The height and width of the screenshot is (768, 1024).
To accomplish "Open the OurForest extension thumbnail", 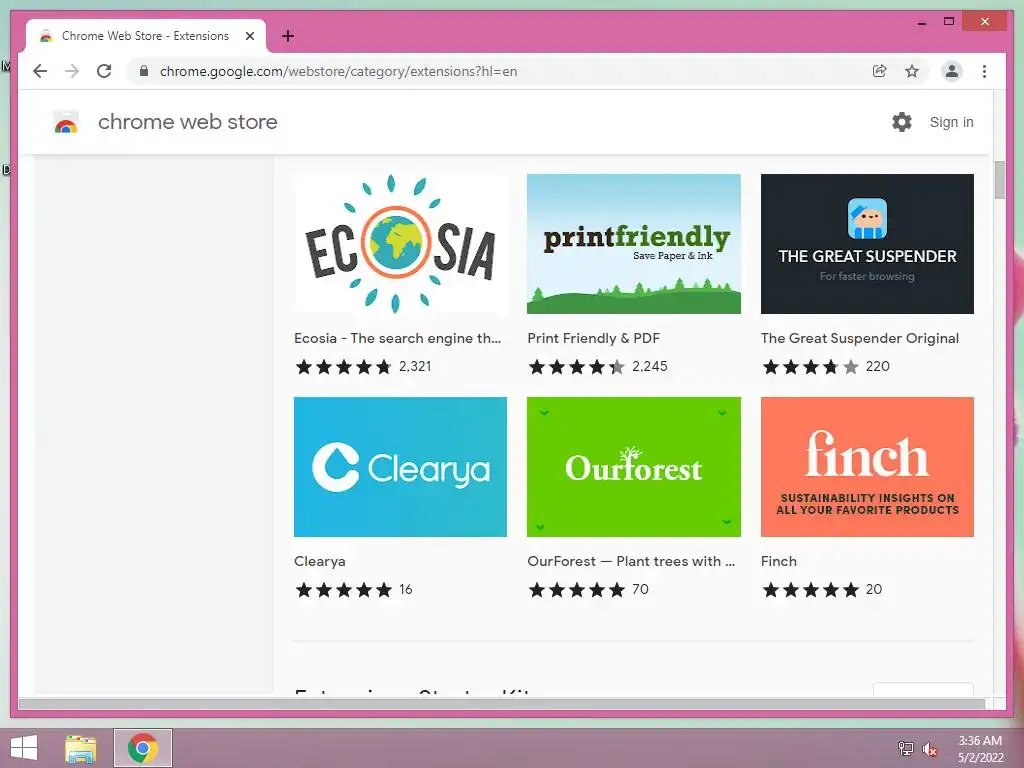I will click(x=633, y=467).
